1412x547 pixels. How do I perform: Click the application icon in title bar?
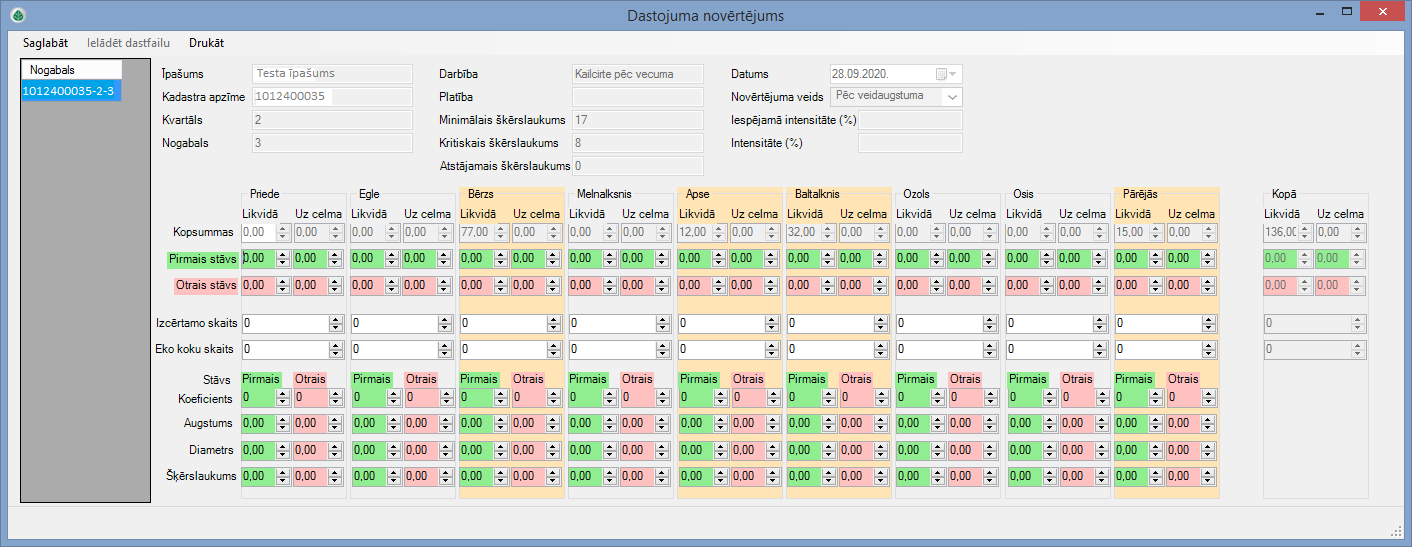tap(17, 15)
